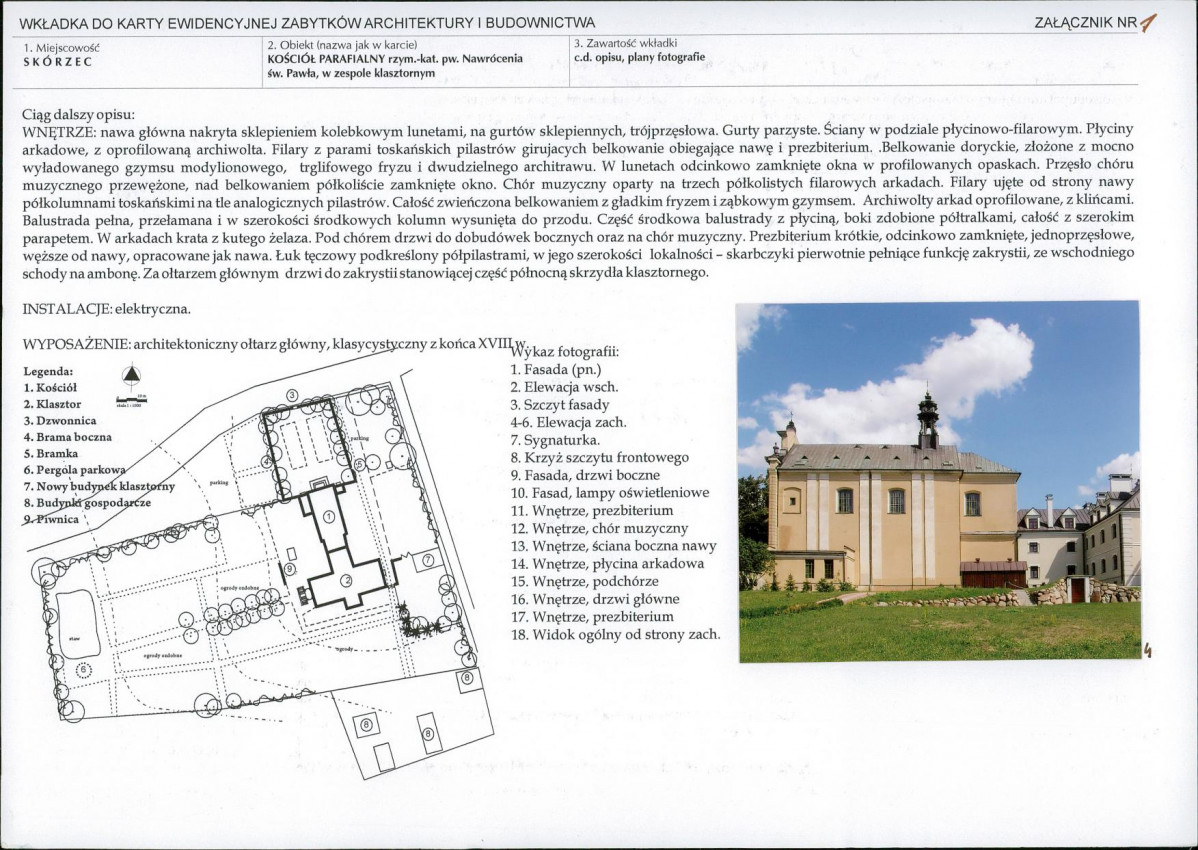Screen dimensions: 1198x850
Task: Click map marker 1 on the church
Action: click(x=328, y=517)
